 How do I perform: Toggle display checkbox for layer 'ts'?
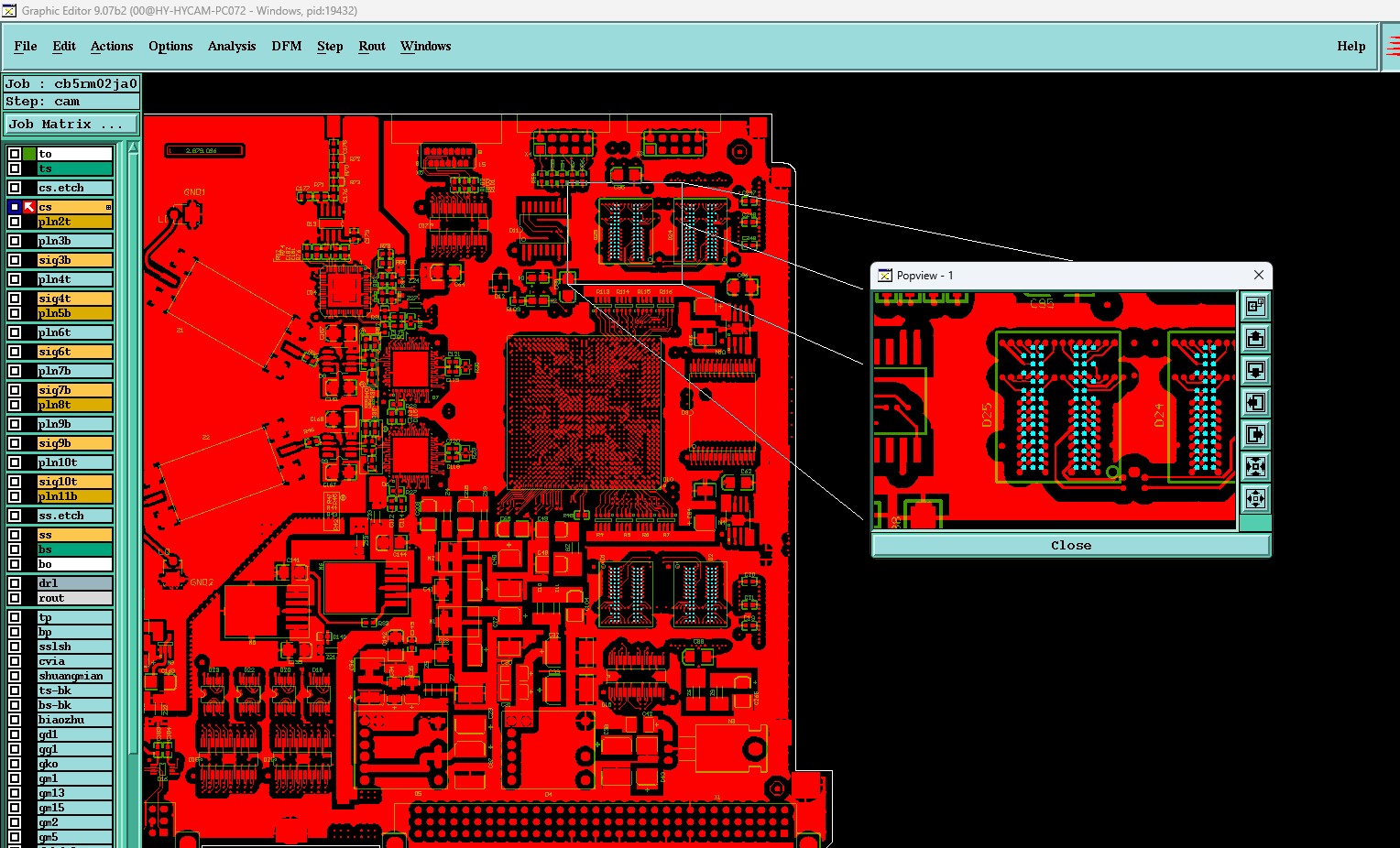[x=15, y=169]
